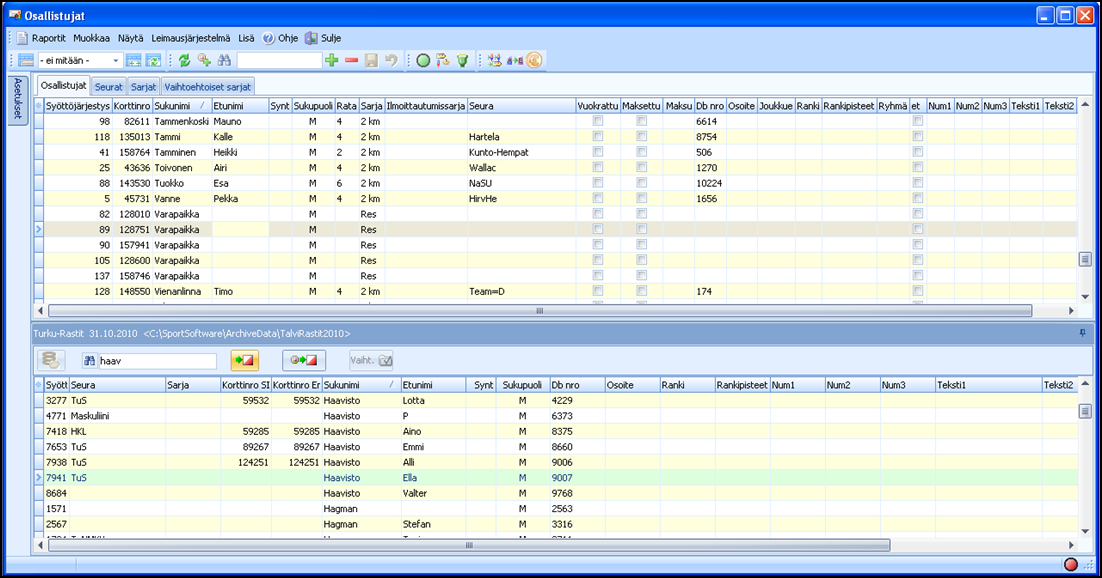This screenshot has height=578, width=1102.
Task: Click the undo arrow icon
Action: point(391,60)
